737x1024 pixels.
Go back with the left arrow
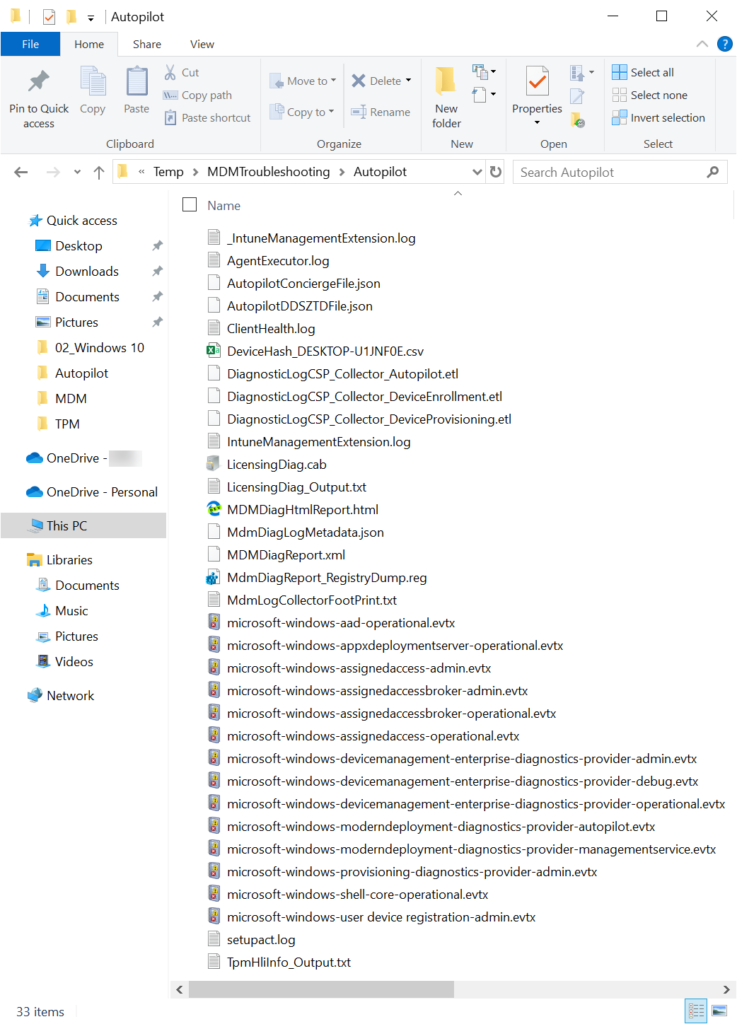point(21,172)
